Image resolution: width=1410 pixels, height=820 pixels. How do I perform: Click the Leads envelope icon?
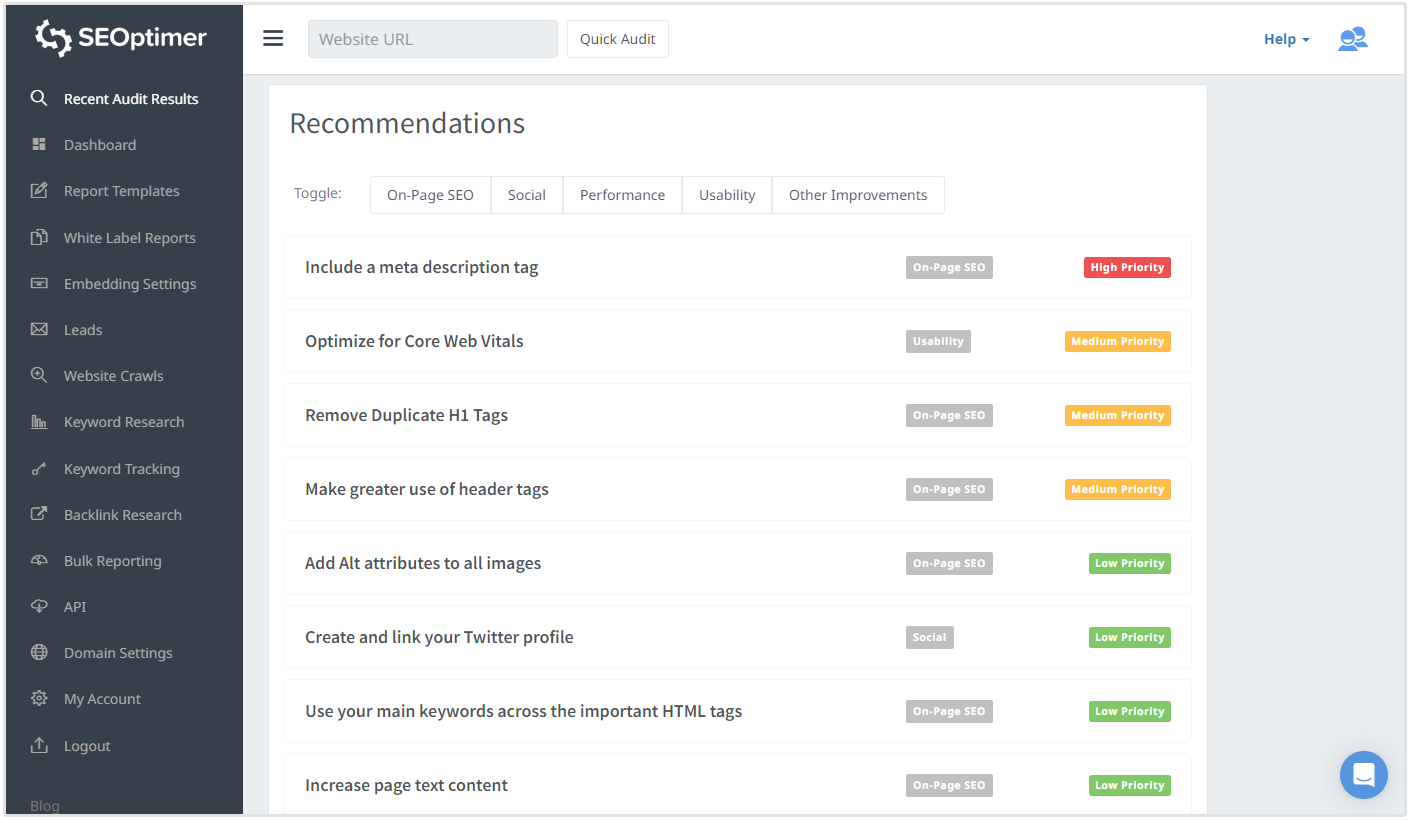39,330
